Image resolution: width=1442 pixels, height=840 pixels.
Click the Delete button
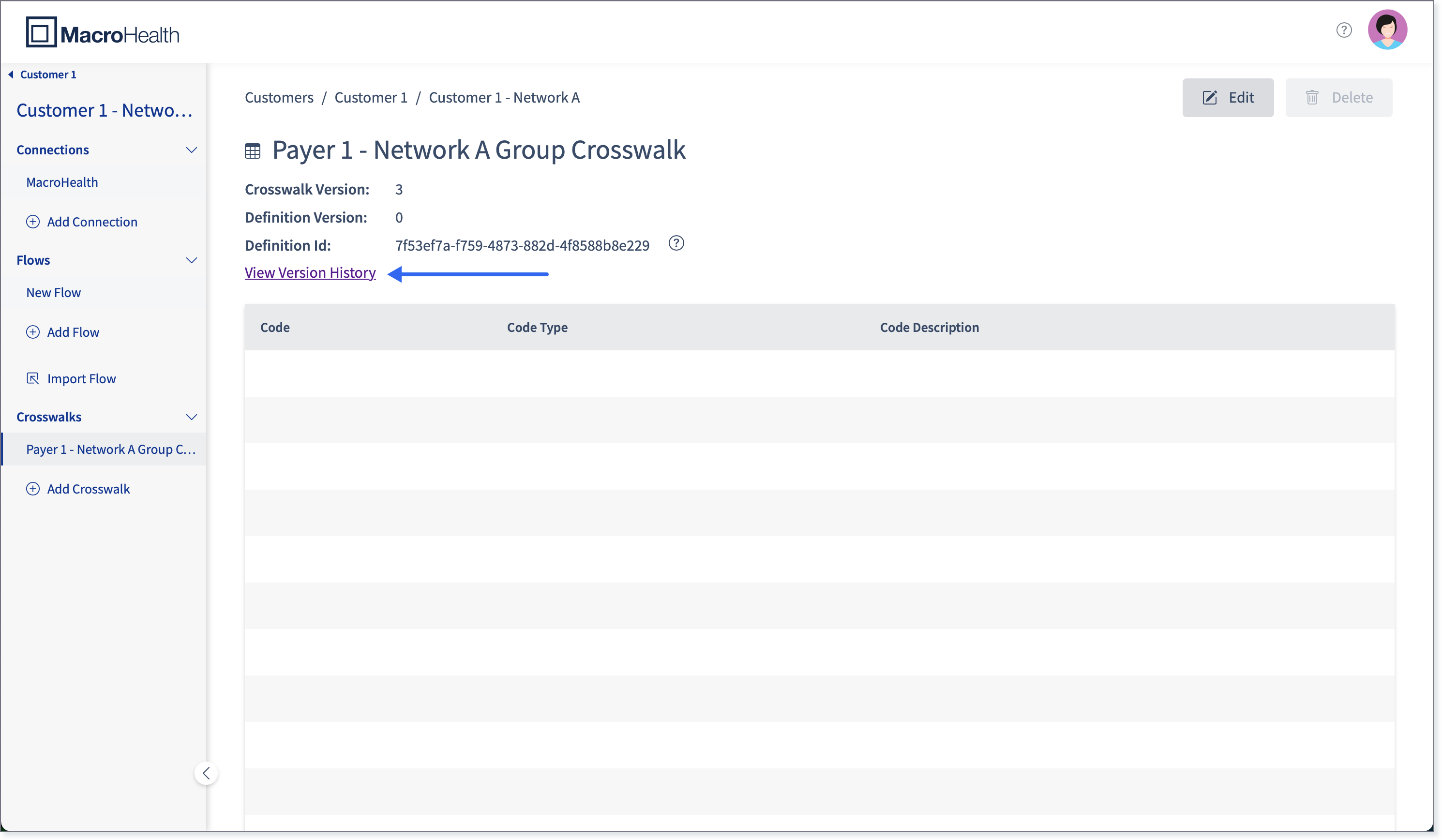(1338, 98)
